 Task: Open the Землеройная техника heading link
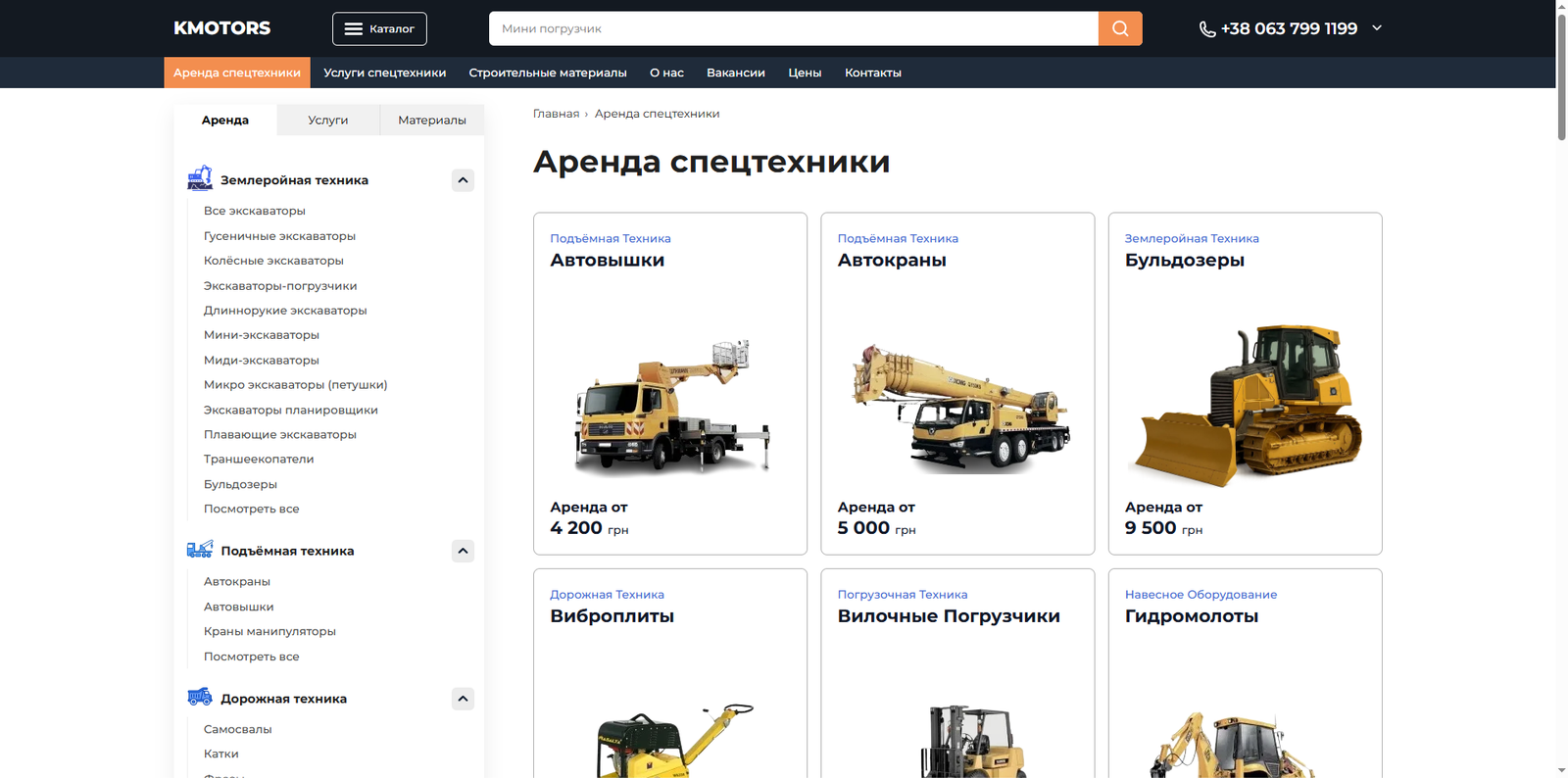point(294,180)
